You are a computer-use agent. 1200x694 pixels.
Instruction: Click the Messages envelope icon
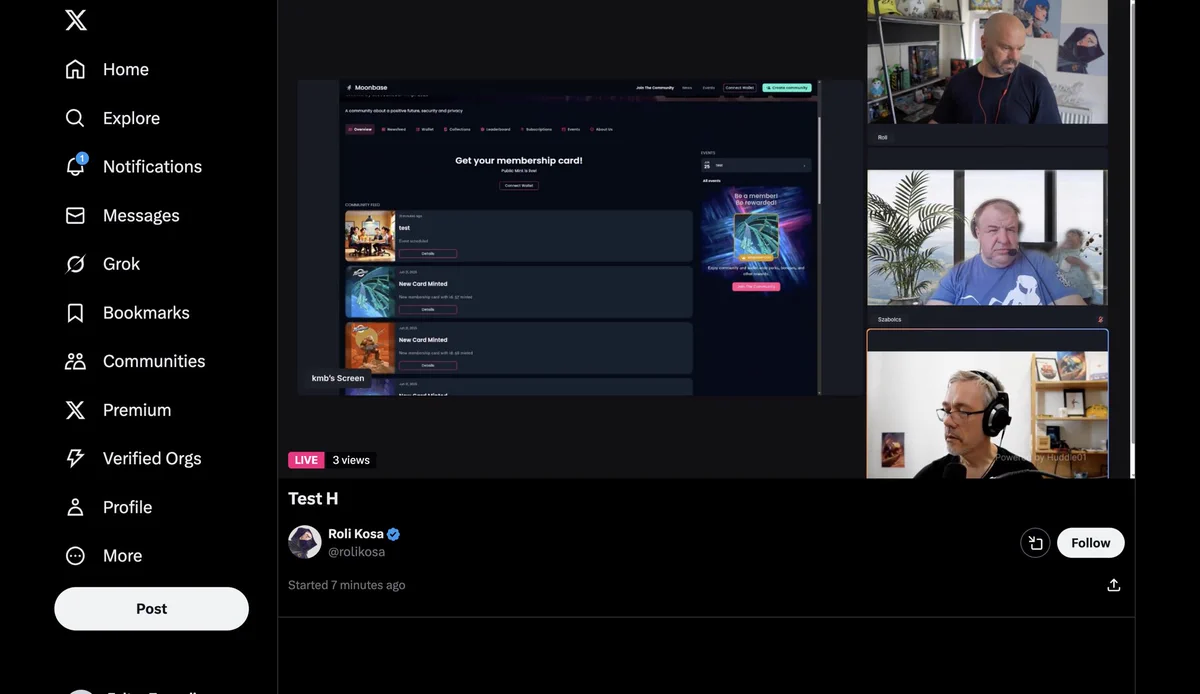click(x=75, y=215)
